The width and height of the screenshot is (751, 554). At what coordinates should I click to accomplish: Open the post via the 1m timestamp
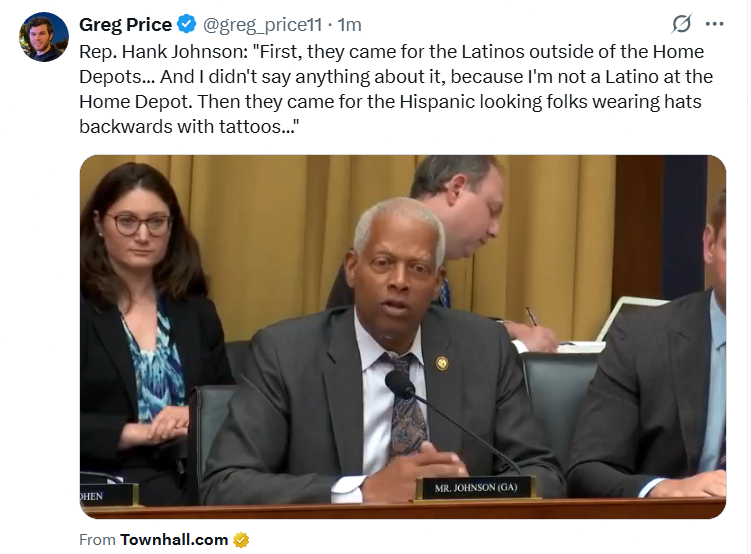click(350, 24)
